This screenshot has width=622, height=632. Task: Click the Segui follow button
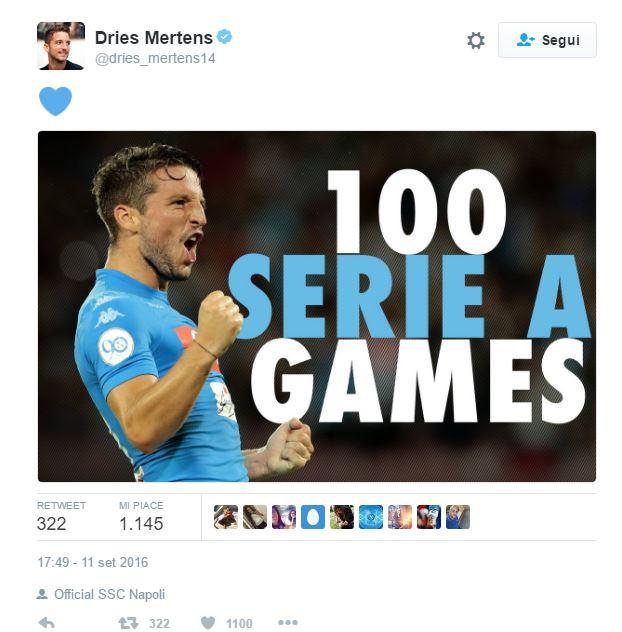coord(547,40)
